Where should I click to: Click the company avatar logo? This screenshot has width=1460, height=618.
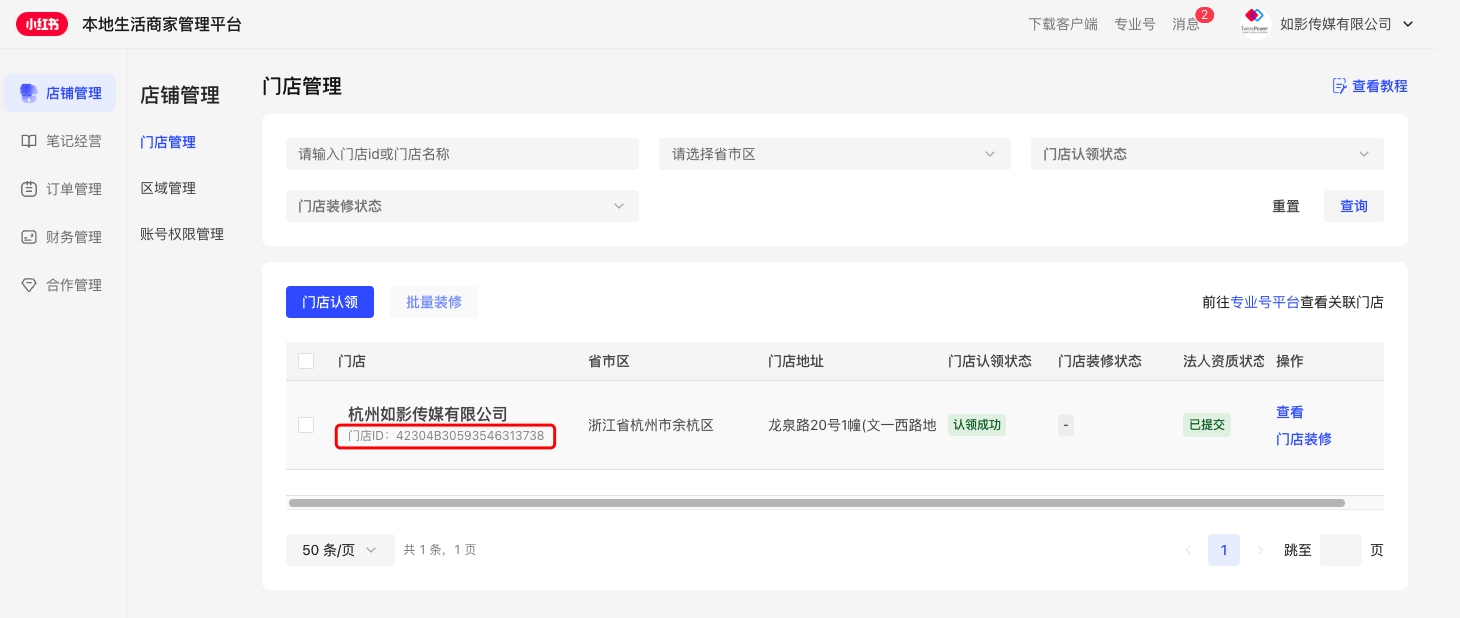[x=1254, y=23]
